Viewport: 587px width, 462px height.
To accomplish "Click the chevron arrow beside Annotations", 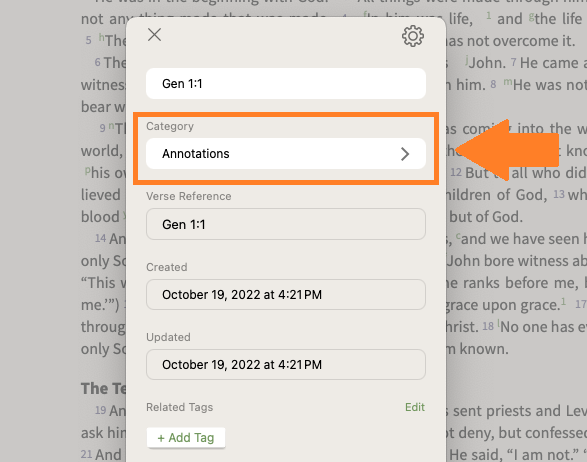I will pos(405,154).
